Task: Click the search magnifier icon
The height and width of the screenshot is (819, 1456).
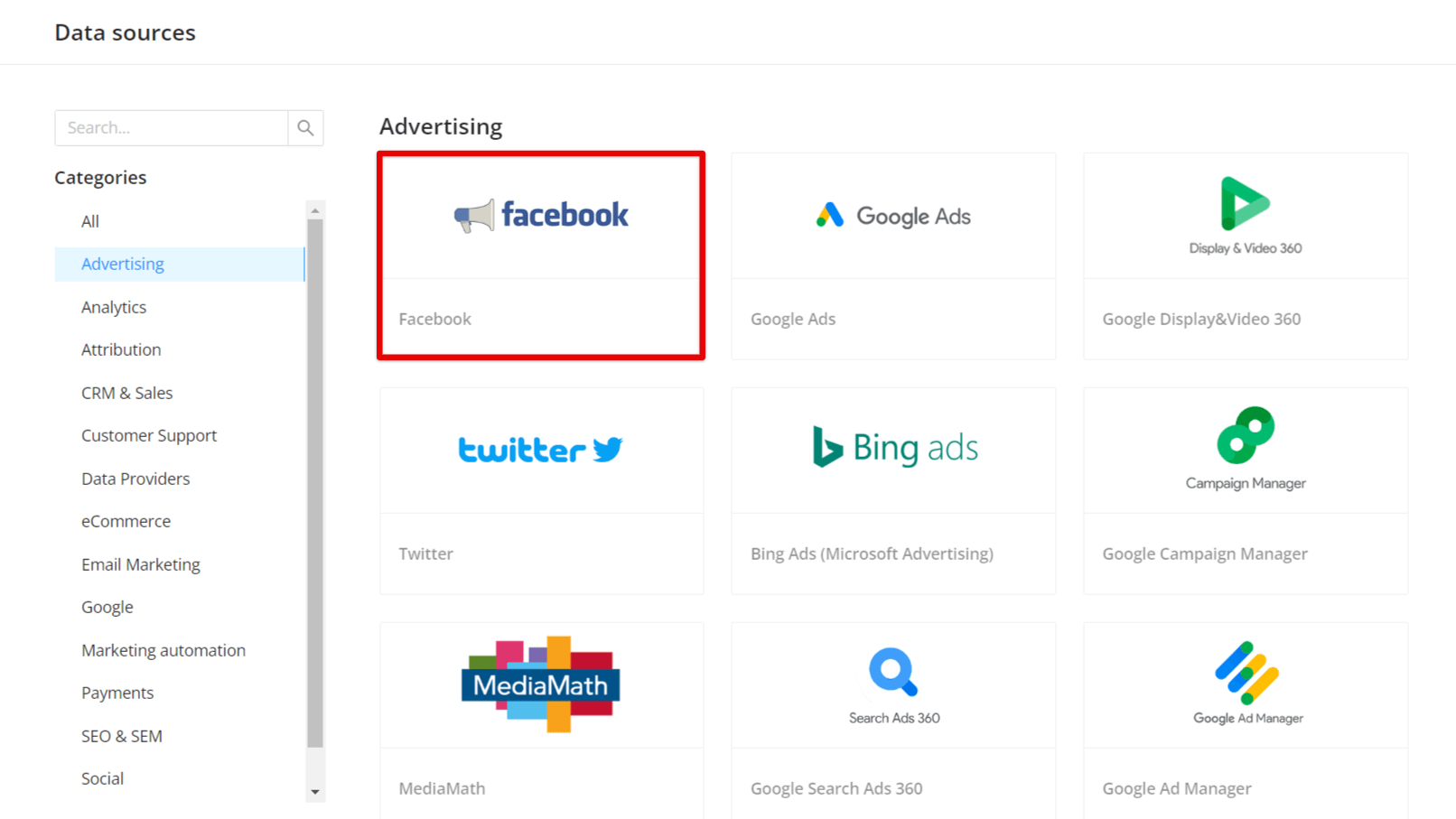Action: click(305, 127)
